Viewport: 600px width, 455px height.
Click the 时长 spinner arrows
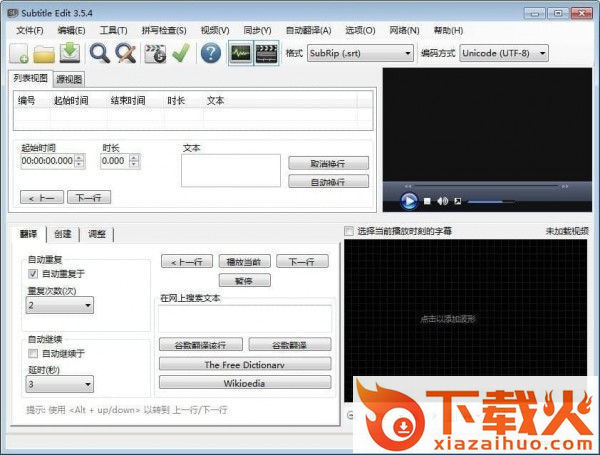coord(134,161)
